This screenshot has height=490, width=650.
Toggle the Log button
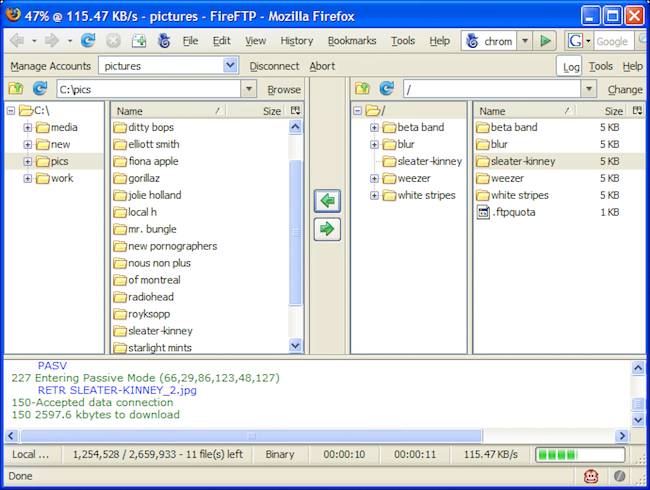pyautogui.click(x=570, y=66)
